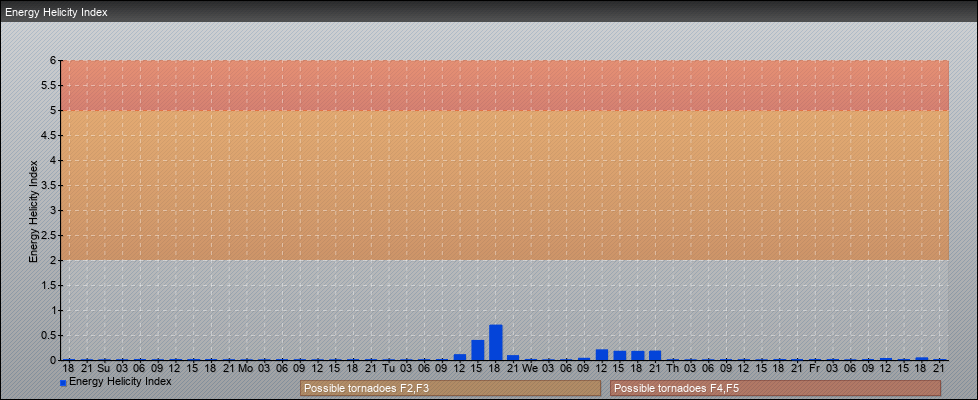Click the We day label on x-axis
The width and height of the screenshot is (978, 400).
pyautogui.click(x=530, y=368)
